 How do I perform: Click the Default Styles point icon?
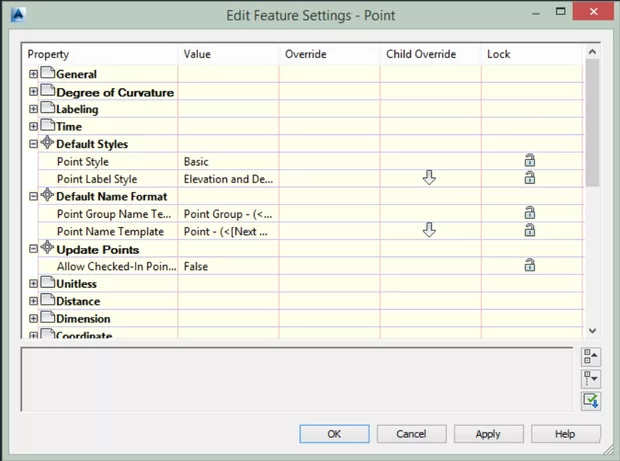pyautogui.click(x=47, y=144)
